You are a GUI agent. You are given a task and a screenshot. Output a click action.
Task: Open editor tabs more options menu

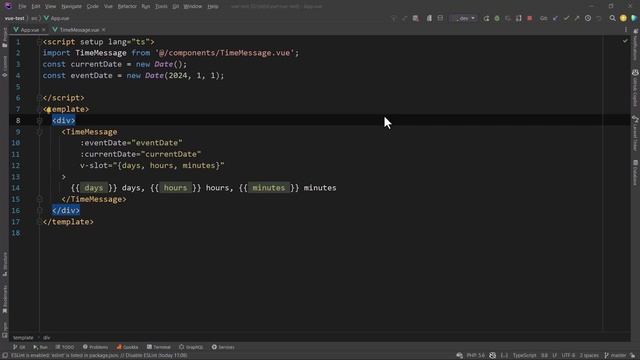(x=626, y=30)
